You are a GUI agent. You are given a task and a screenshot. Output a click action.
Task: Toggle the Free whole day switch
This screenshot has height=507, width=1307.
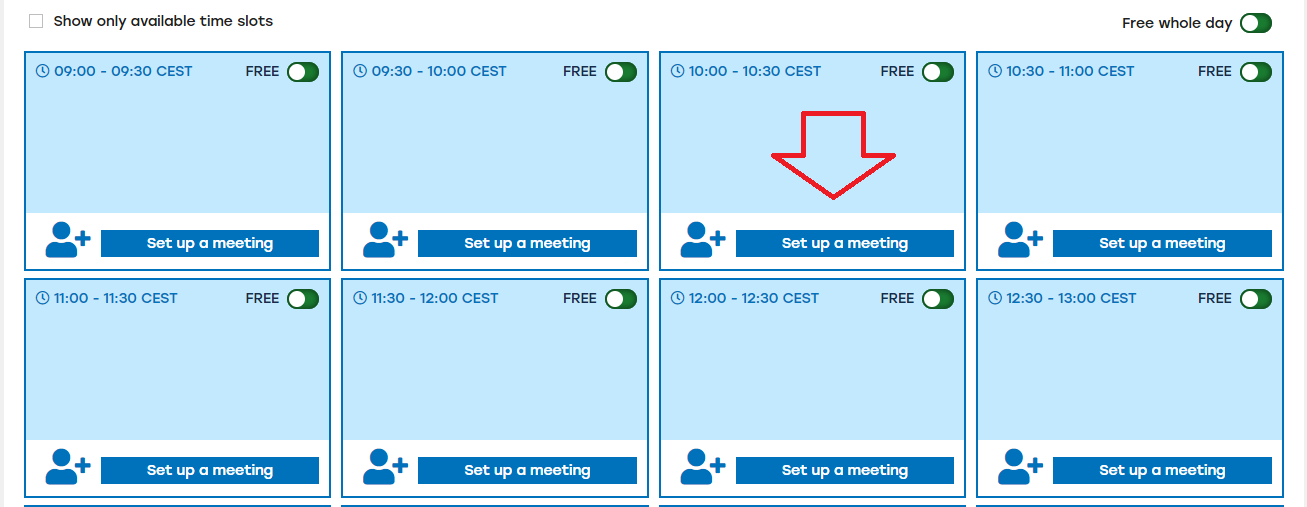(x=1256, y=23)
